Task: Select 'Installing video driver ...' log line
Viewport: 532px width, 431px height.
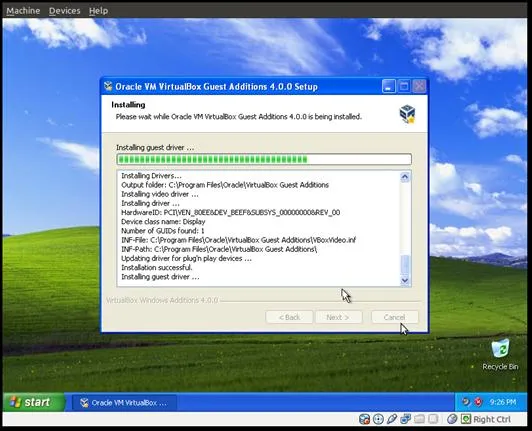Action: pos(160,194)
